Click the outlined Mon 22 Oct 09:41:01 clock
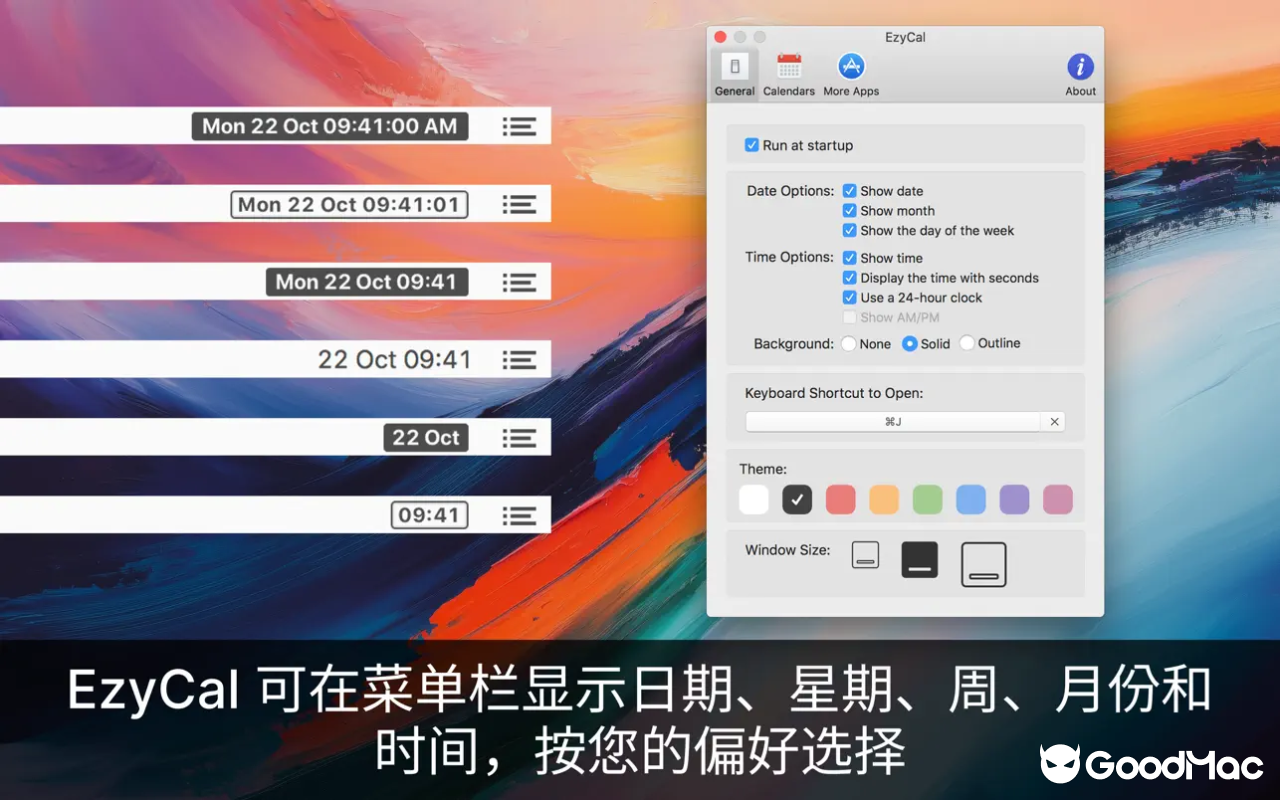1280x800 pixels. [349, 204]
